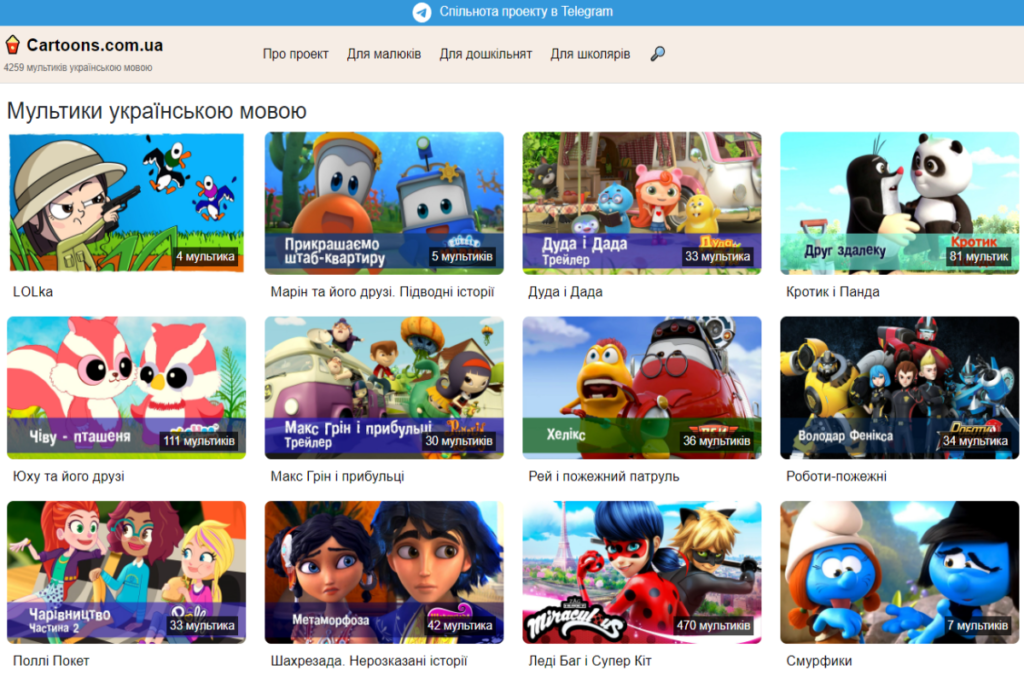Go to the 'Для дошкільнят' section
The image size is (1024, 683).
pyautogui.click(x=485, y=54)
